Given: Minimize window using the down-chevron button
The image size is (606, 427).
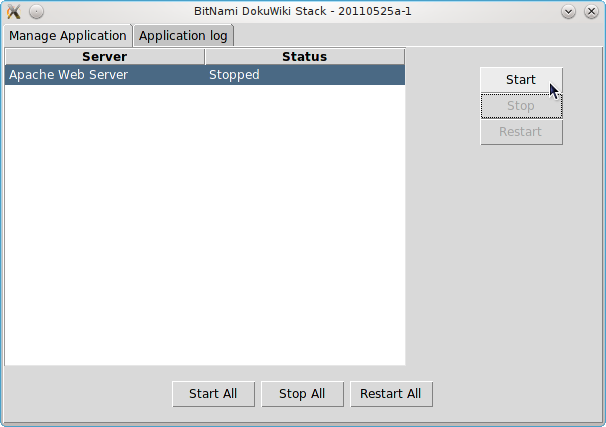Looking at the screenshot, I should tap(569, 12).
